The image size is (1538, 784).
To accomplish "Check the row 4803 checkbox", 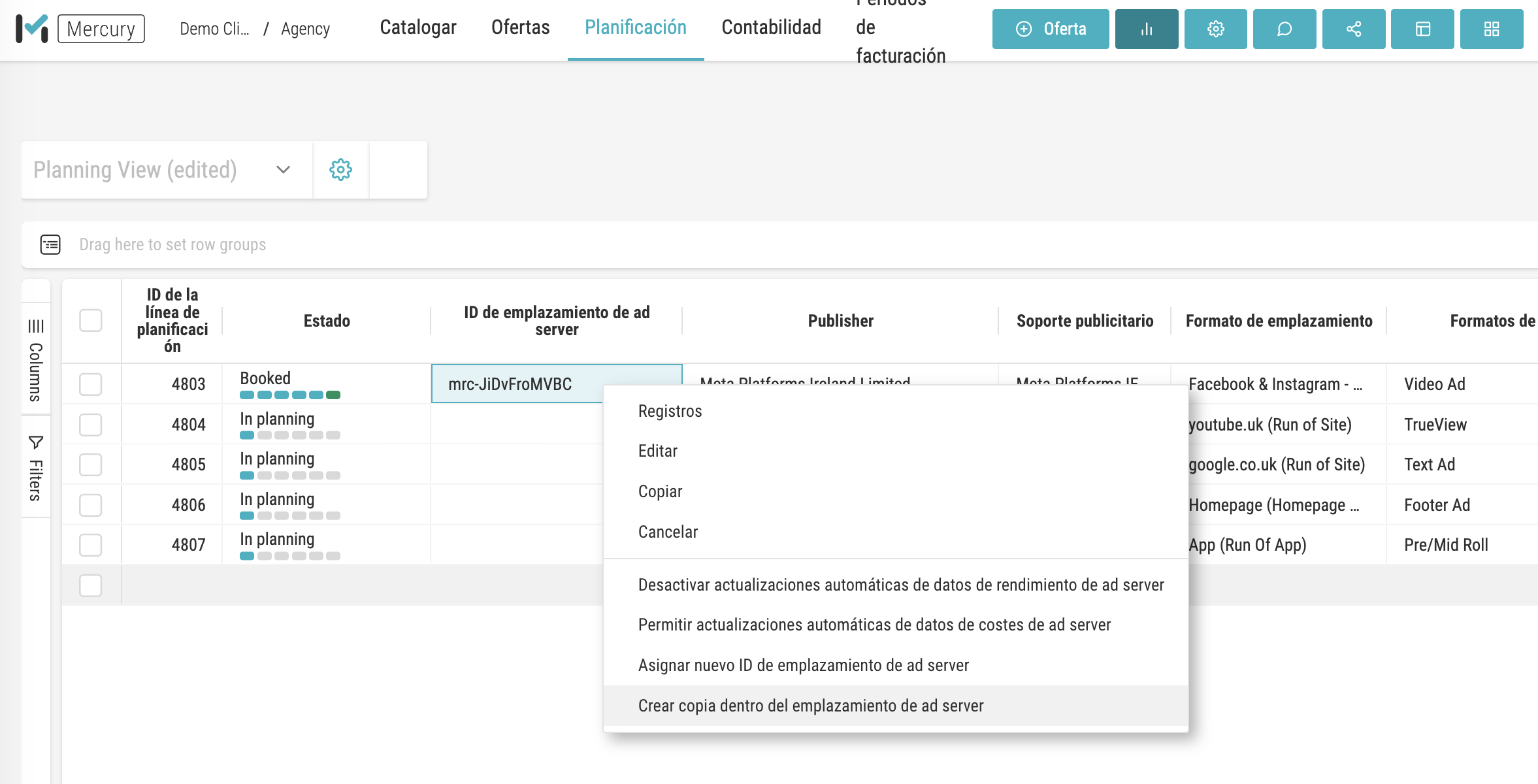I will pyautogui.click(x=91, y=384).
